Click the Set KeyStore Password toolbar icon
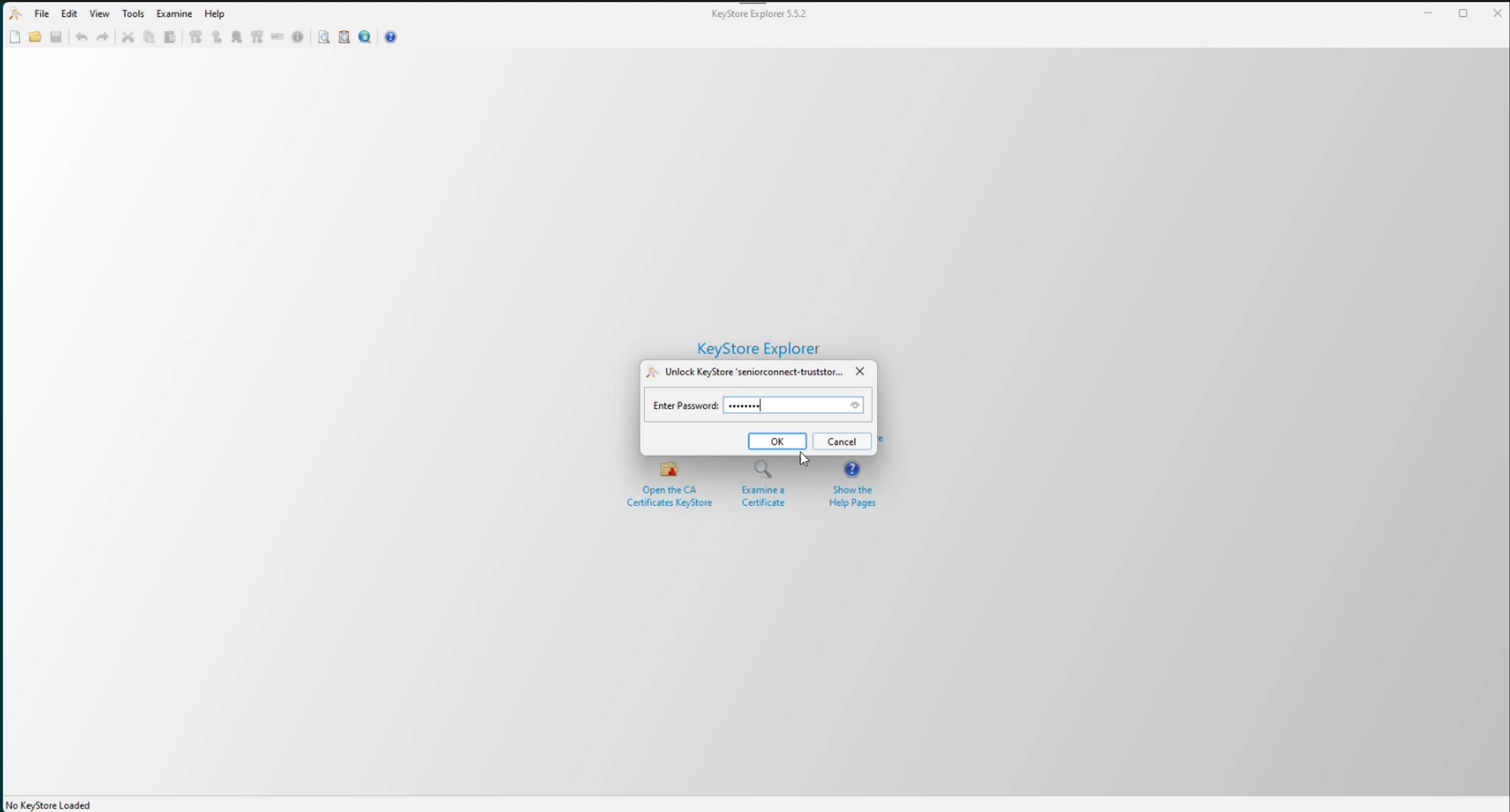 [278, 37]
